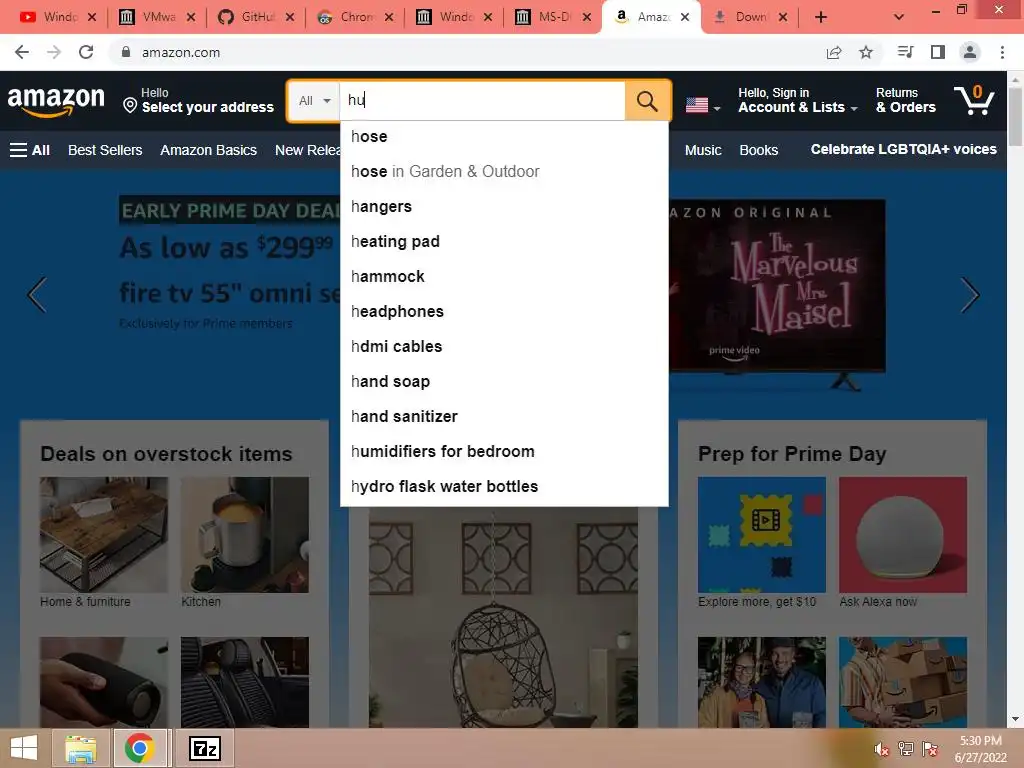
Task: Select suggestion 'hdmi cables'
Action: point(504,346)
